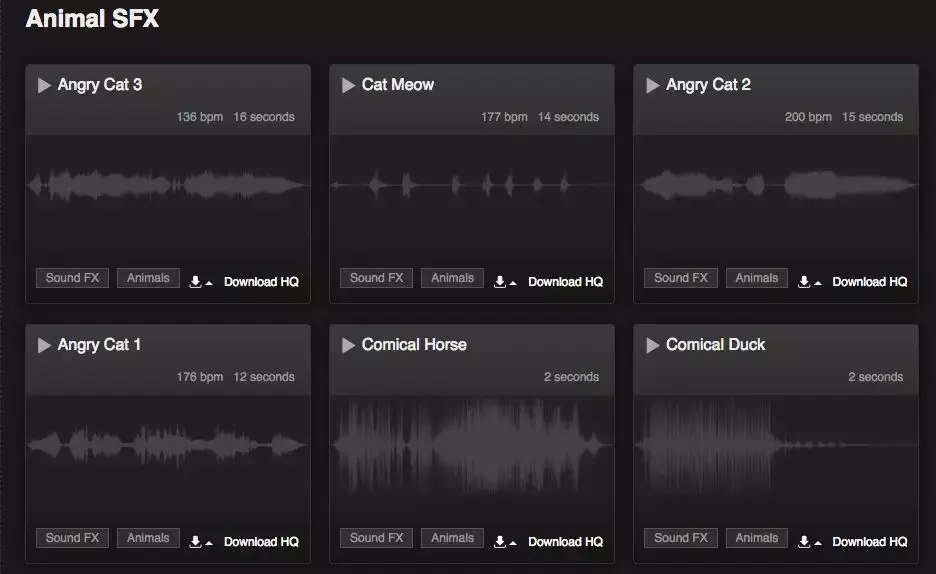This screenshot has width=936, height=574.
Task: Expand download options arrow for Comical Duck
Action: click(818, 544)
